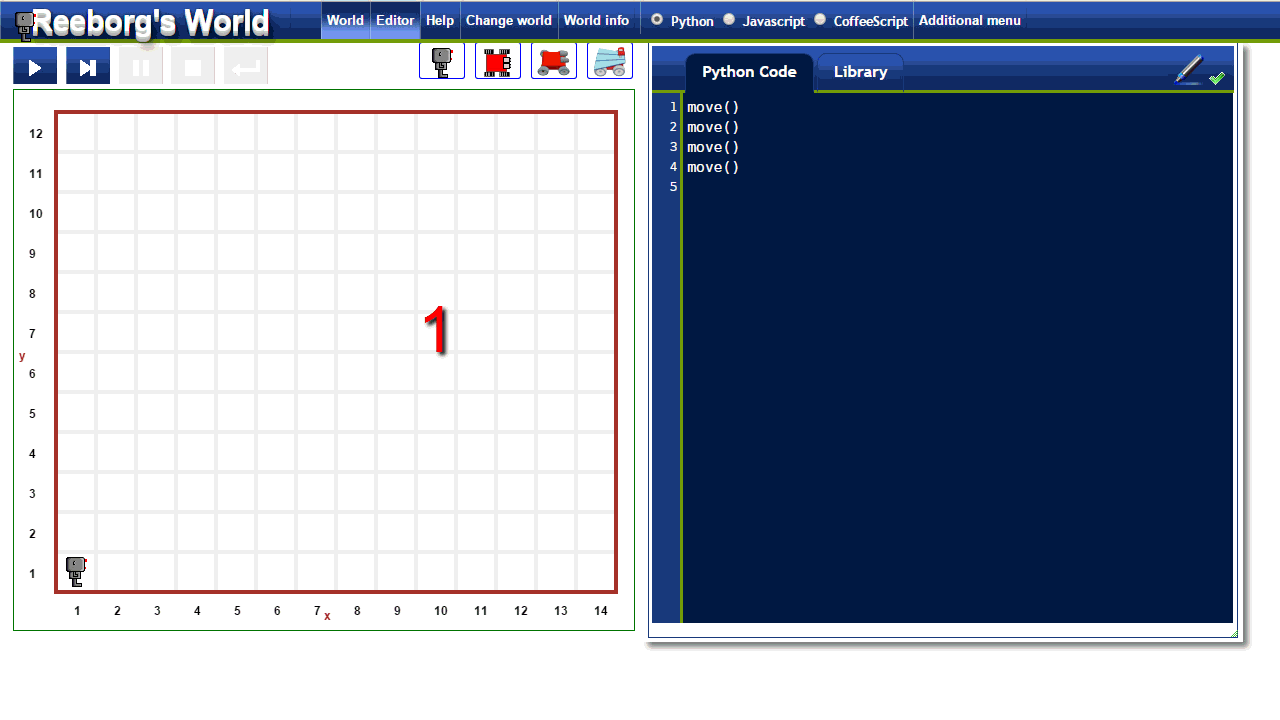This screenshot has height=720, width=1280.
Task: Select the Python language radio button
Action: click(x=657, y=19)
